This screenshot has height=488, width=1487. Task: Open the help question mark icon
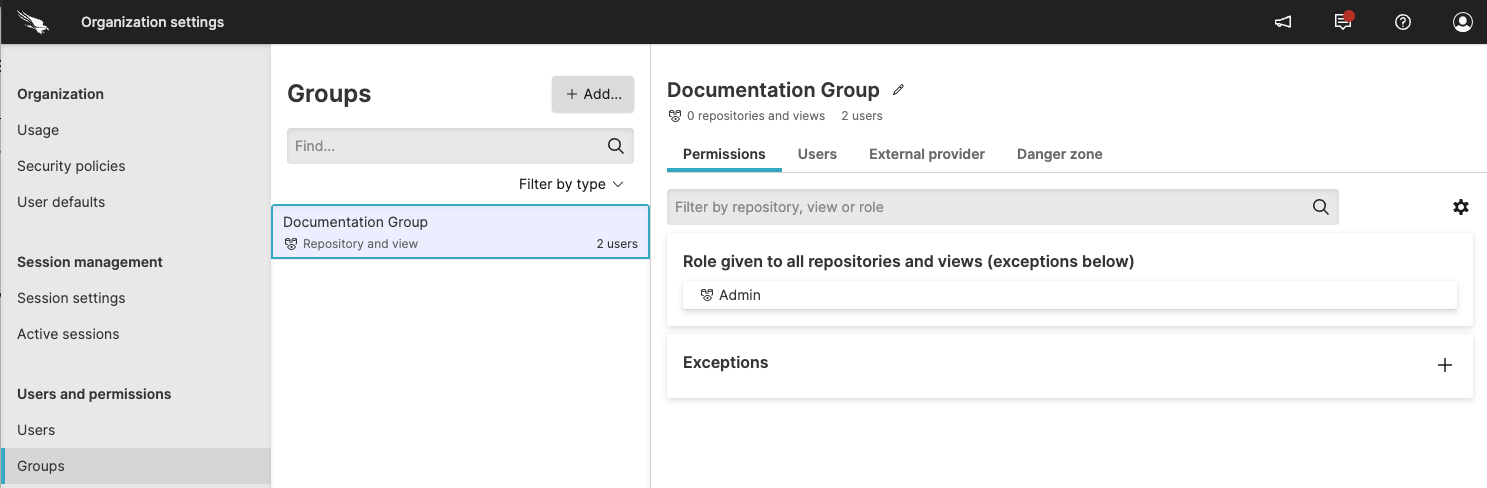pyautogui.click(x=1403, y=22)
